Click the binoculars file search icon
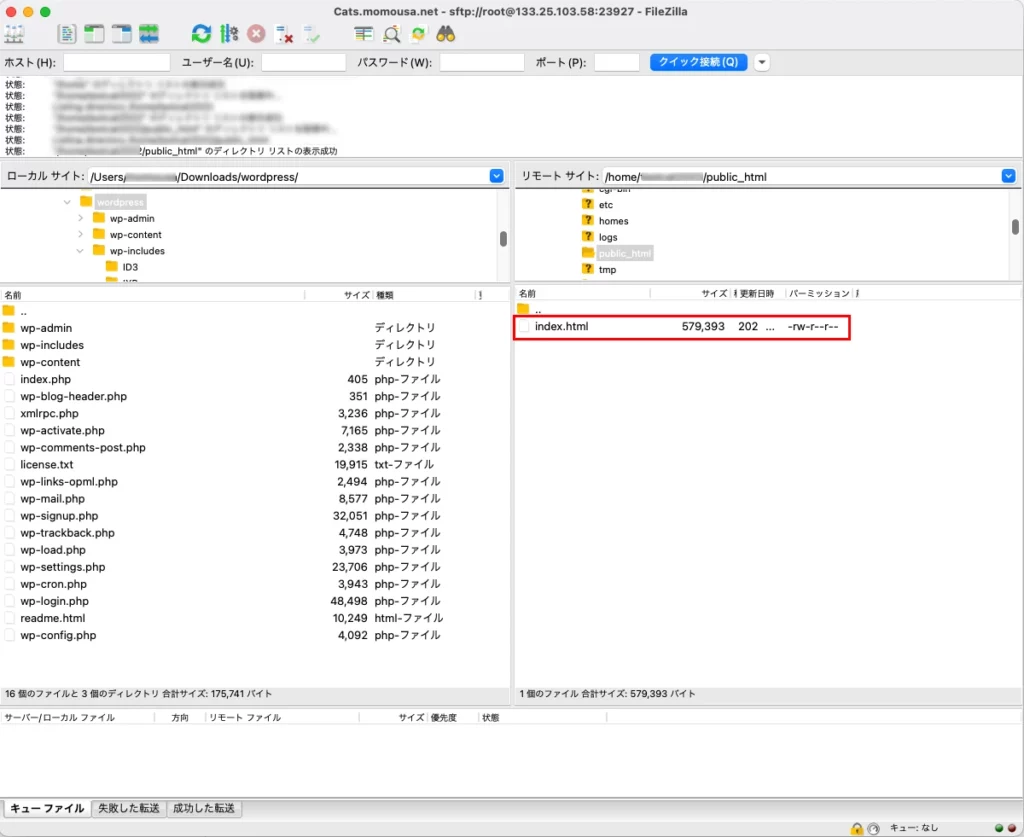The image size is (1024, 837). point(446,34)
